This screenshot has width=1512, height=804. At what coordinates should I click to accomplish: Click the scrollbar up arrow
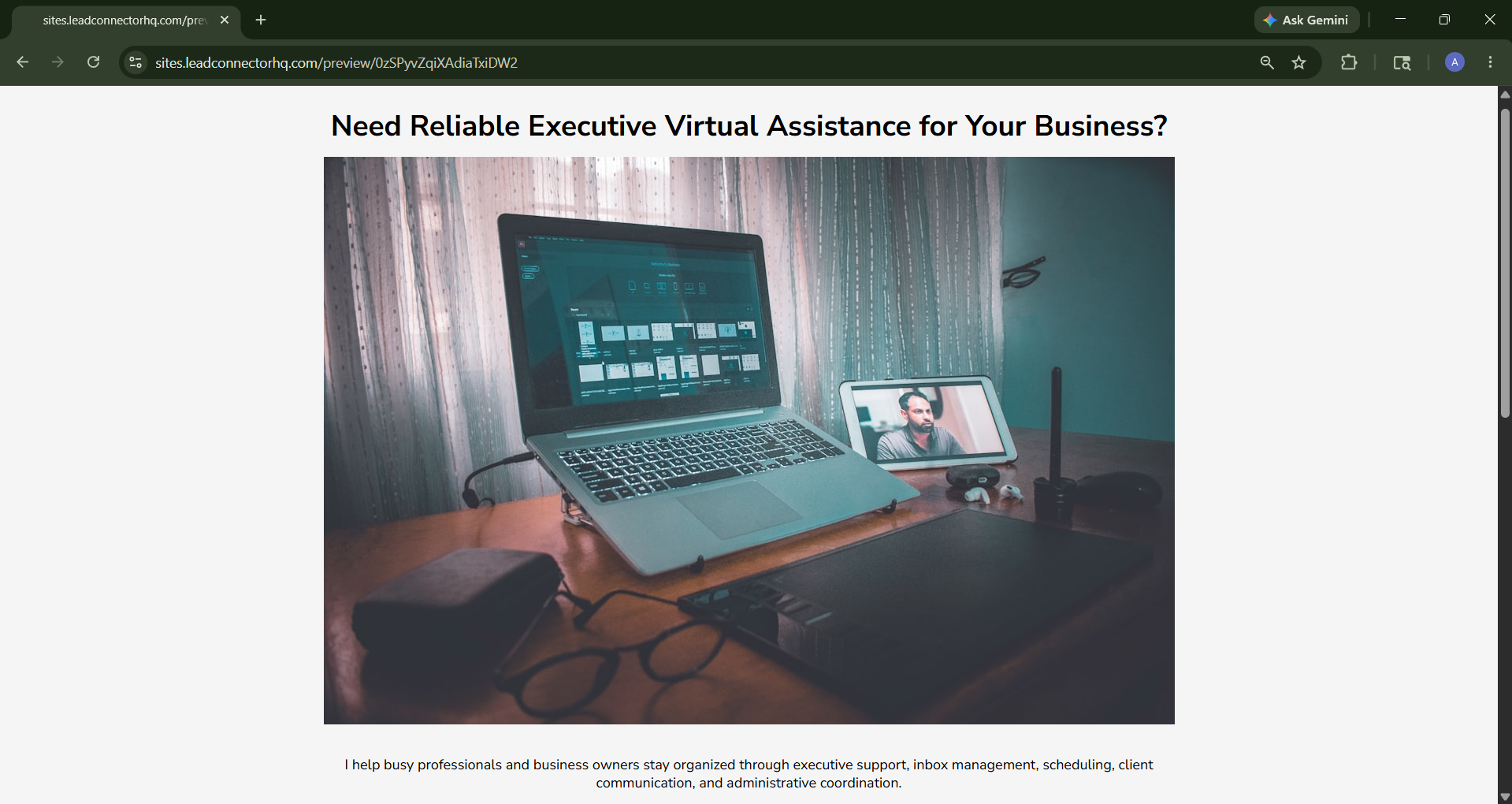point(1505,94)
